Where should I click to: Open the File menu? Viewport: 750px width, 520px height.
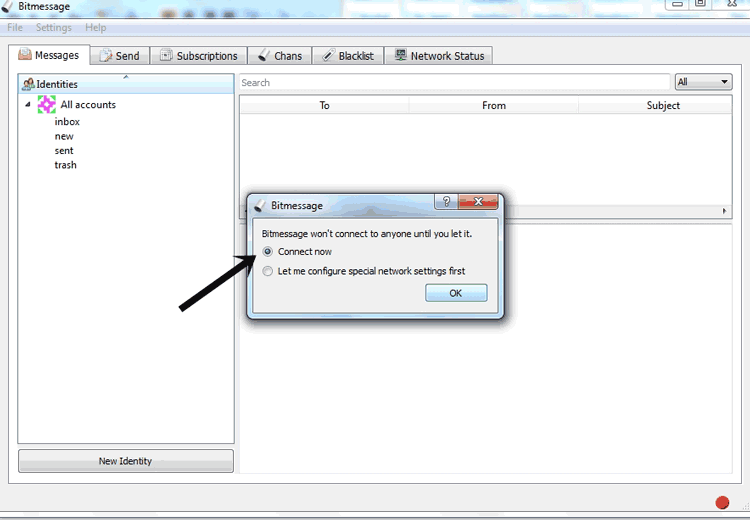click(15, 28)
